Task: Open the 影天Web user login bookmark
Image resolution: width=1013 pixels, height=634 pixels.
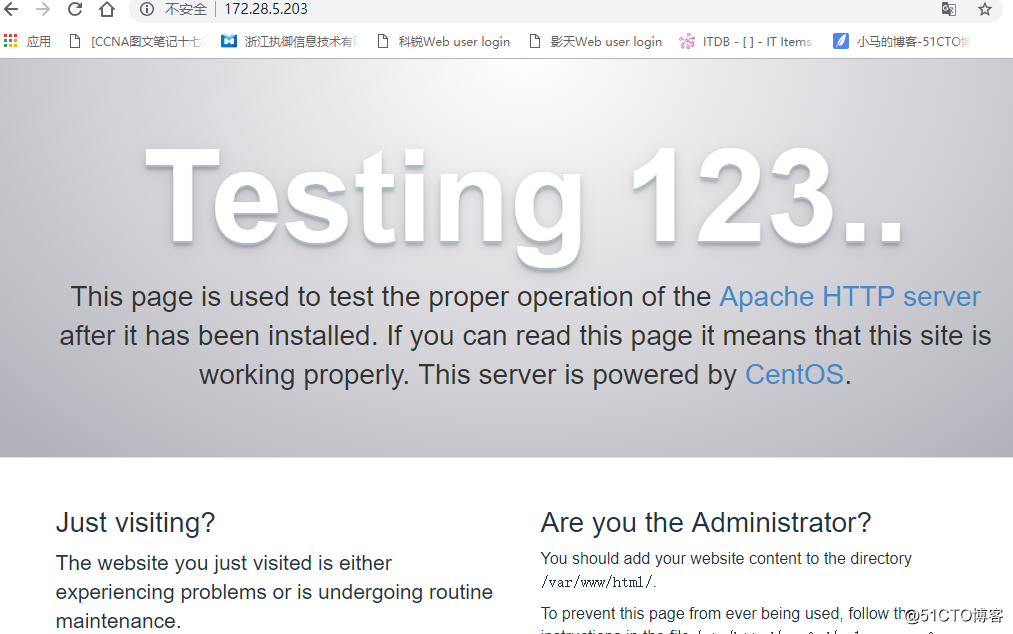Action: [595, 41]
